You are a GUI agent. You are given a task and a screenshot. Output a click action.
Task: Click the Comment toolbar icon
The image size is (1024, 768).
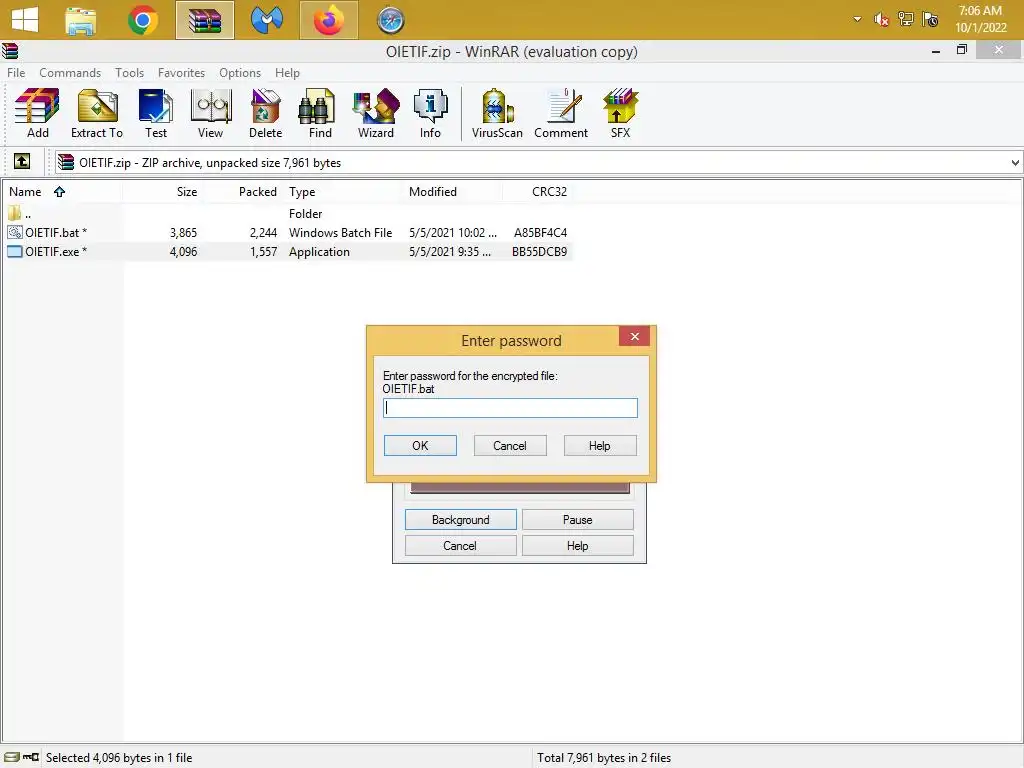561,114
